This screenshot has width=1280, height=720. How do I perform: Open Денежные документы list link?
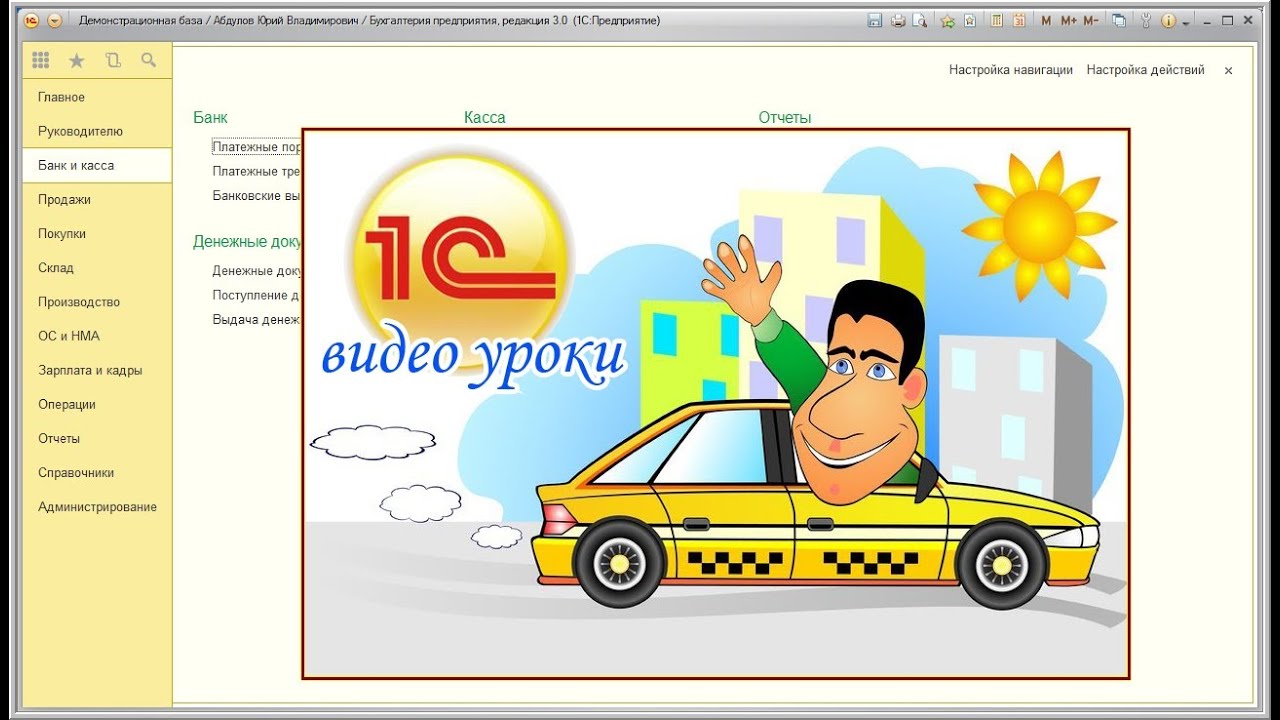(257, 270)
